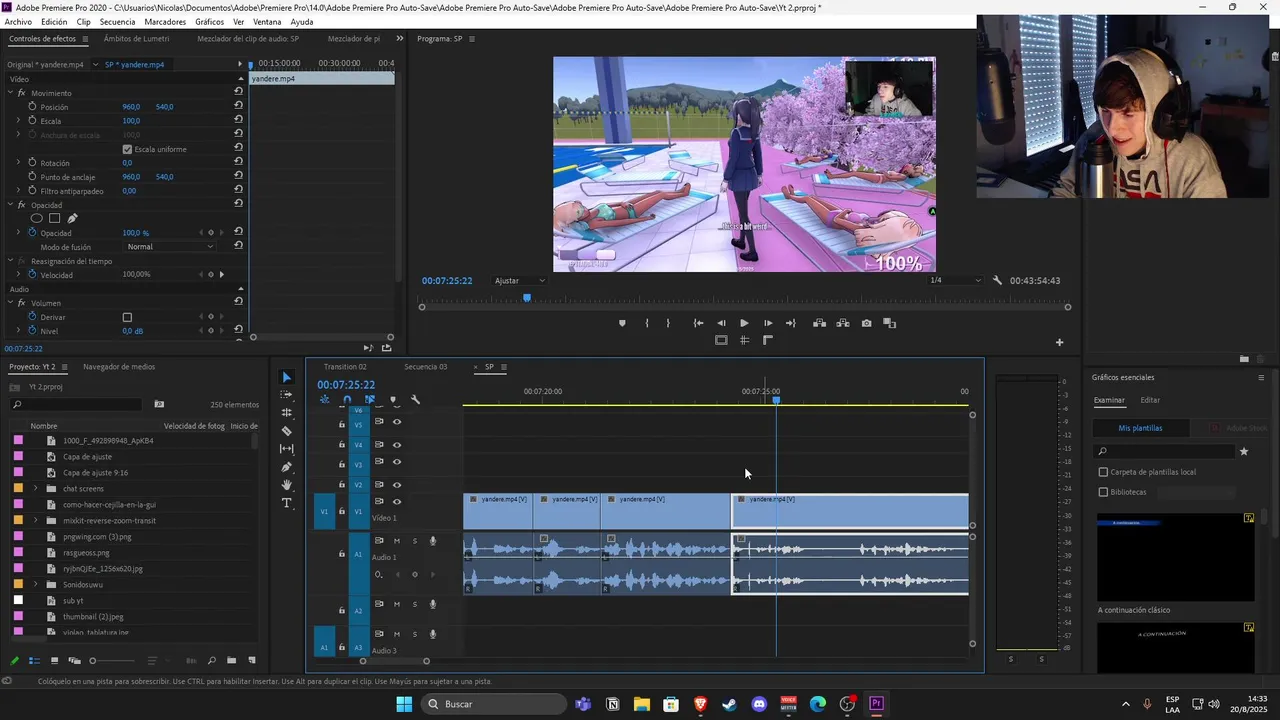Viewport: 1280px width, 720px height.
Task: Select the Track Select Forward tool
Action: (x=287, y=395)
